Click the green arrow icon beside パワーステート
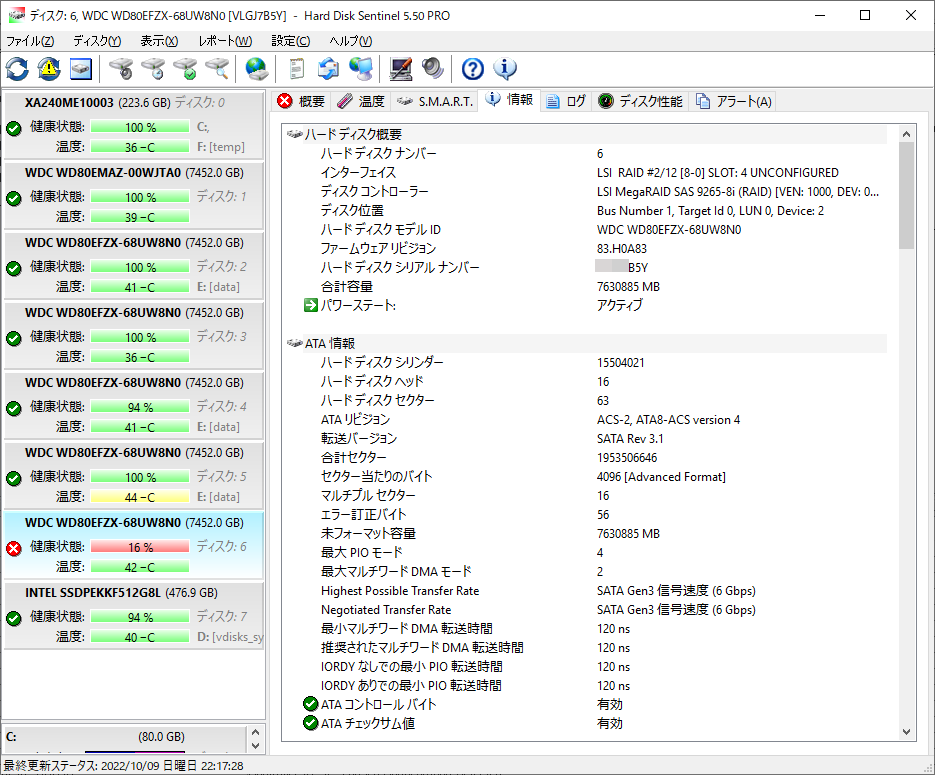This screenshot has width=935, height=775. click(311, 305)
